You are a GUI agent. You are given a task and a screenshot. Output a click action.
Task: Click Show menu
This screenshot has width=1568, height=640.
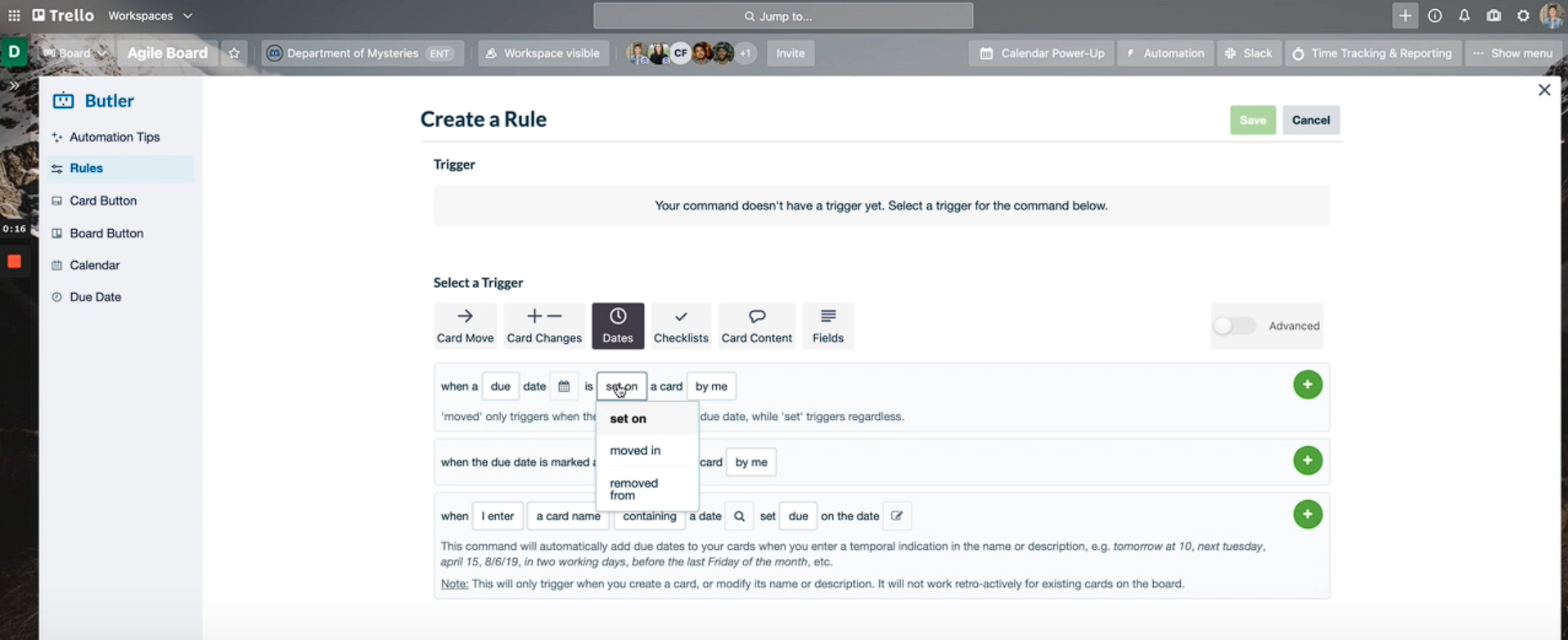tap(1512, 53)
